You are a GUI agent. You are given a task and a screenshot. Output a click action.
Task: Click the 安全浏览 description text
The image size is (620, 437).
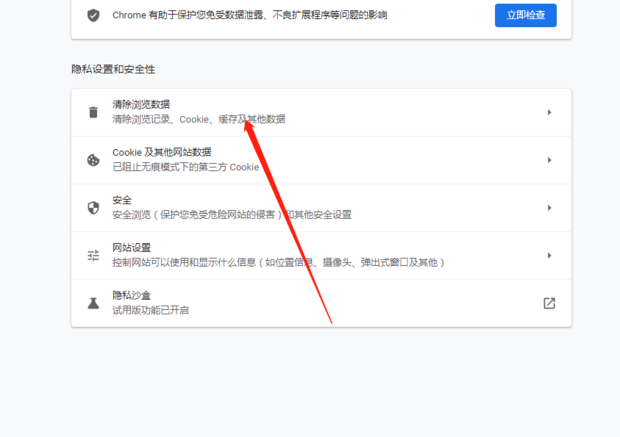click(232, 215)
